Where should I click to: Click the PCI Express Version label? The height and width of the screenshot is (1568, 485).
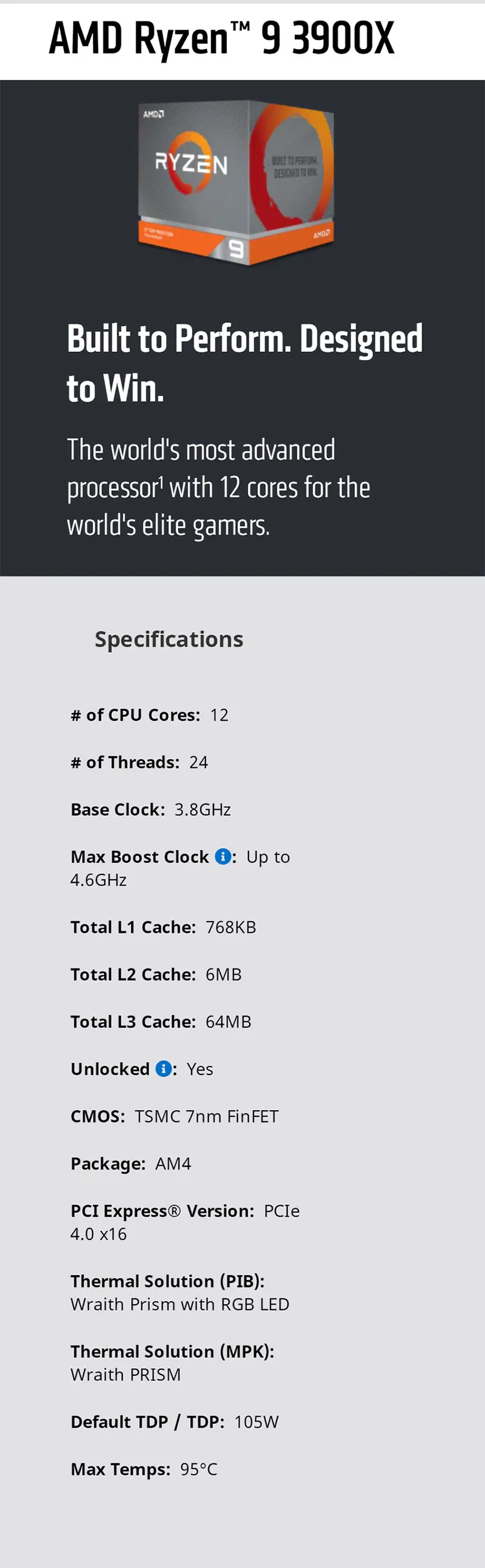[162, 1211]
